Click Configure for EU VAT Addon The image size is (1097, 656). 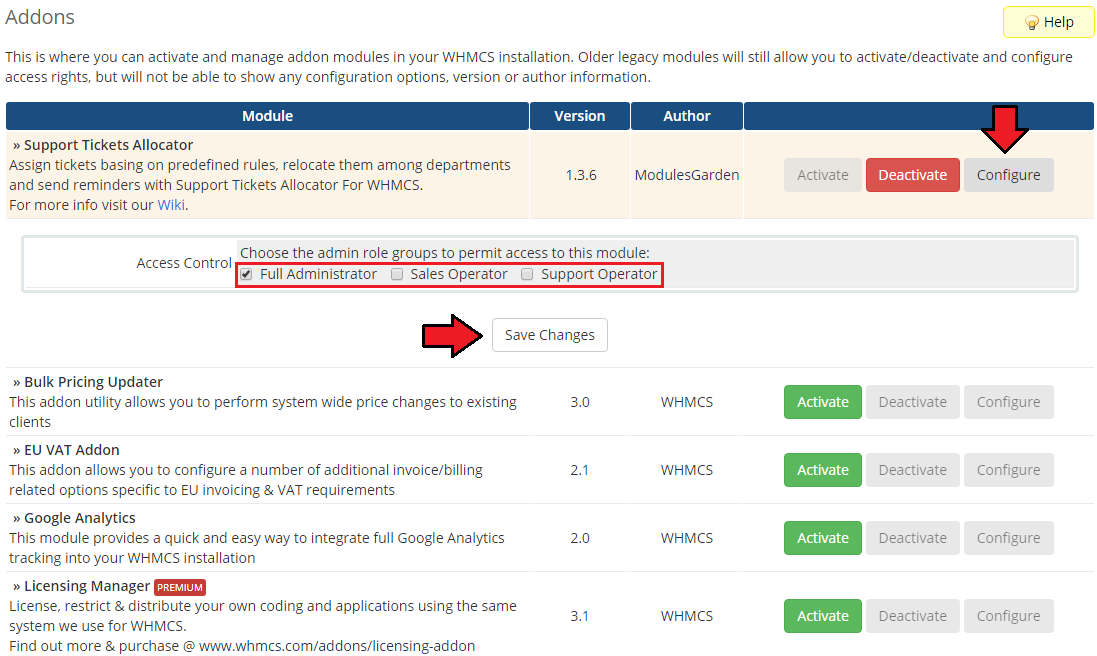1008,470
